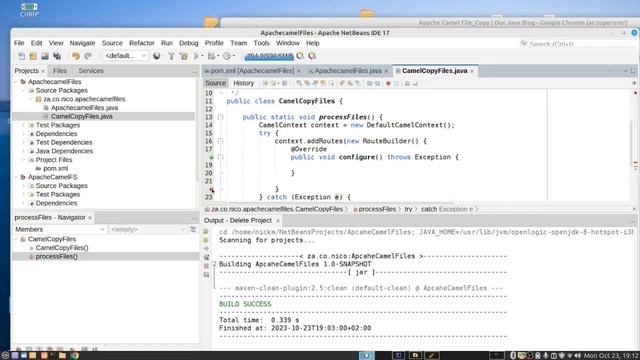Open the file manager folder in taskbar
The width and height of the screenshot is (640, 360).
[x=62, y=356]
